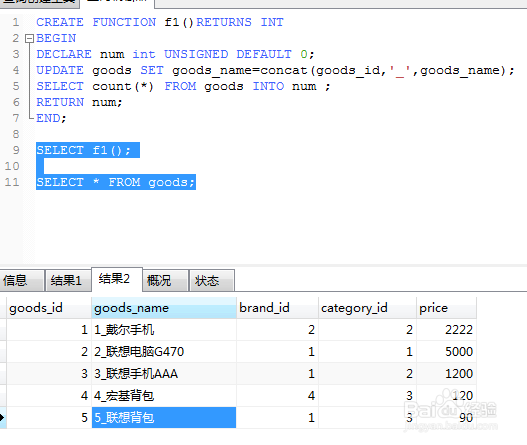Switch to the 结果1 tab
Screen dimensions: 527x445
68,280
